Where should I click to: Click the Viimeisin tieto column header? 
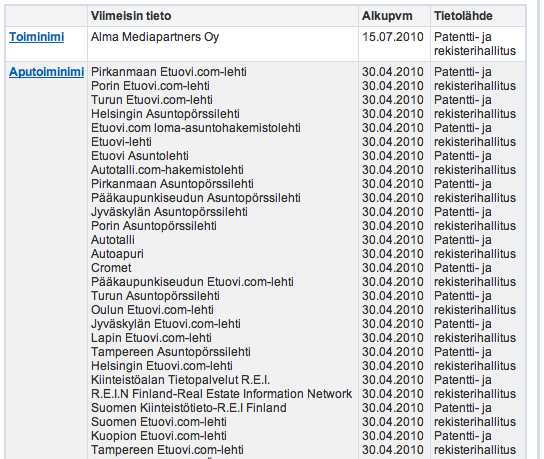[x=131, y=16]
